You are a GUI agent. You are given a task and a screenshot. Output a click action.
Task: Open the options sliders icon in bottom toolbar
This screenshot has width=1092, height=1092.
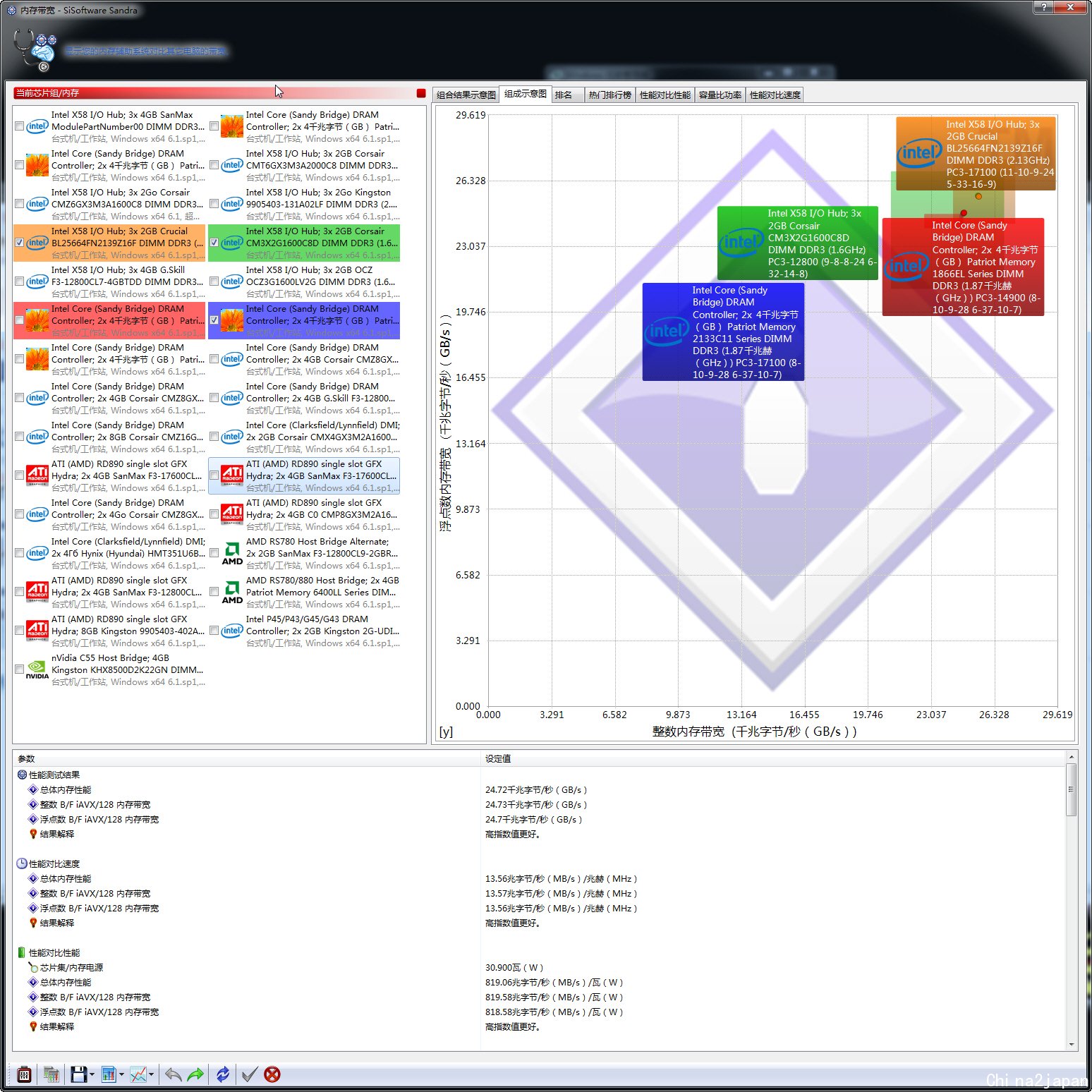pos(24,1074)
